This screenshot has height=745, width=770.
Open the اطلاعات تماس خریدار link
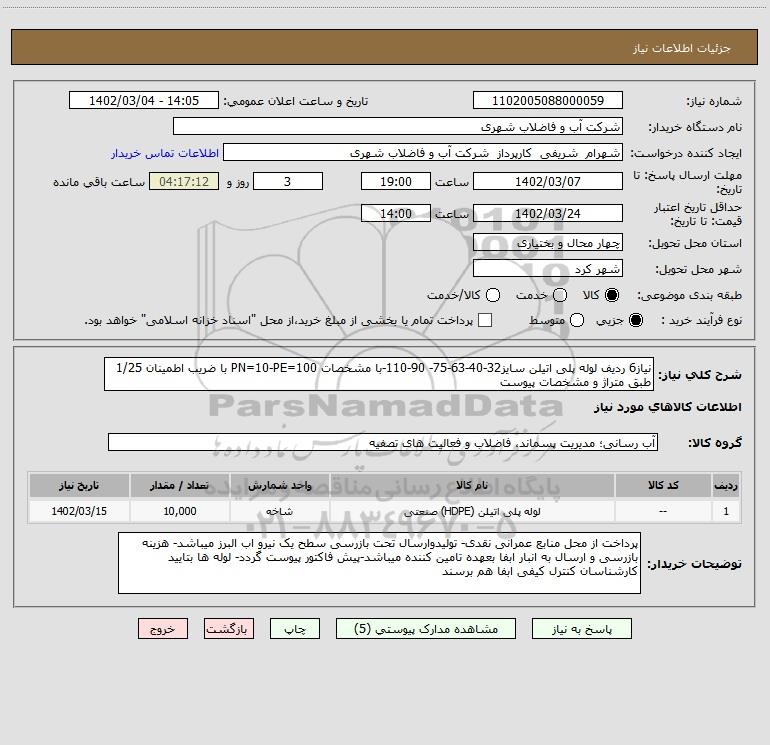point(165,153)
